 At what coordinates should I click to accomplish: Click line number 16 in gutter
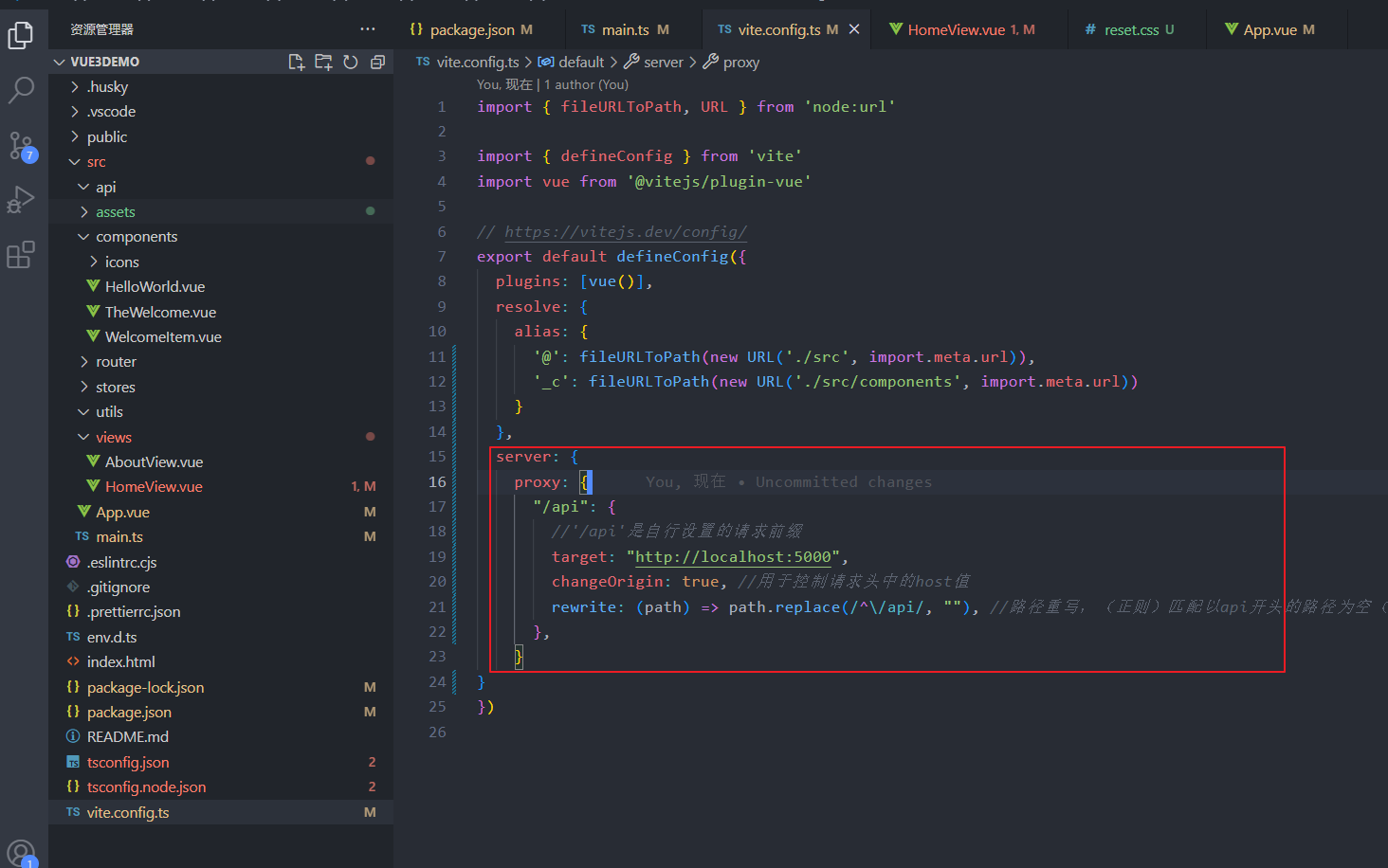click(437, 481)
